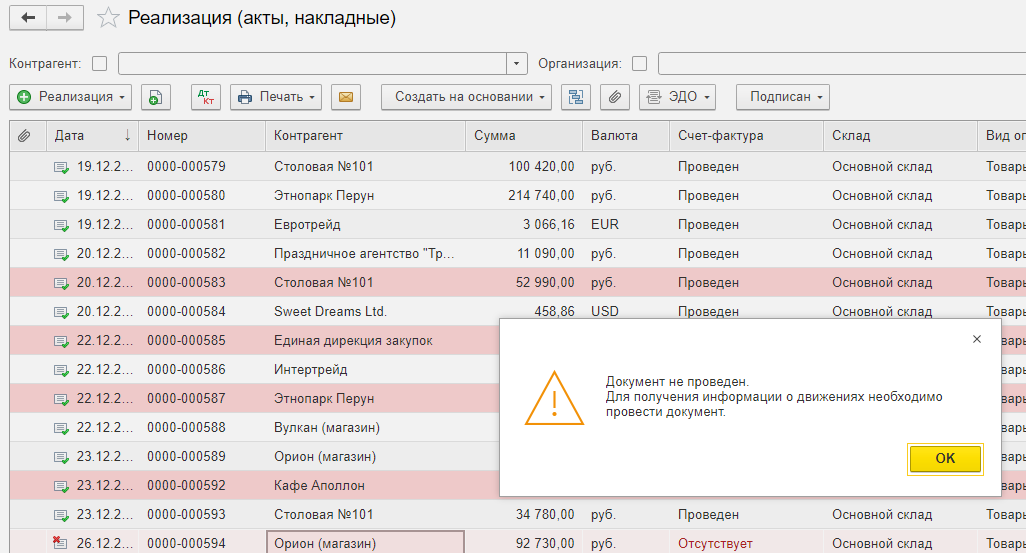Click the Организация filter input field
This screenshot has height=553, width=1026.
pyautogui.click(x=841, y=63)
